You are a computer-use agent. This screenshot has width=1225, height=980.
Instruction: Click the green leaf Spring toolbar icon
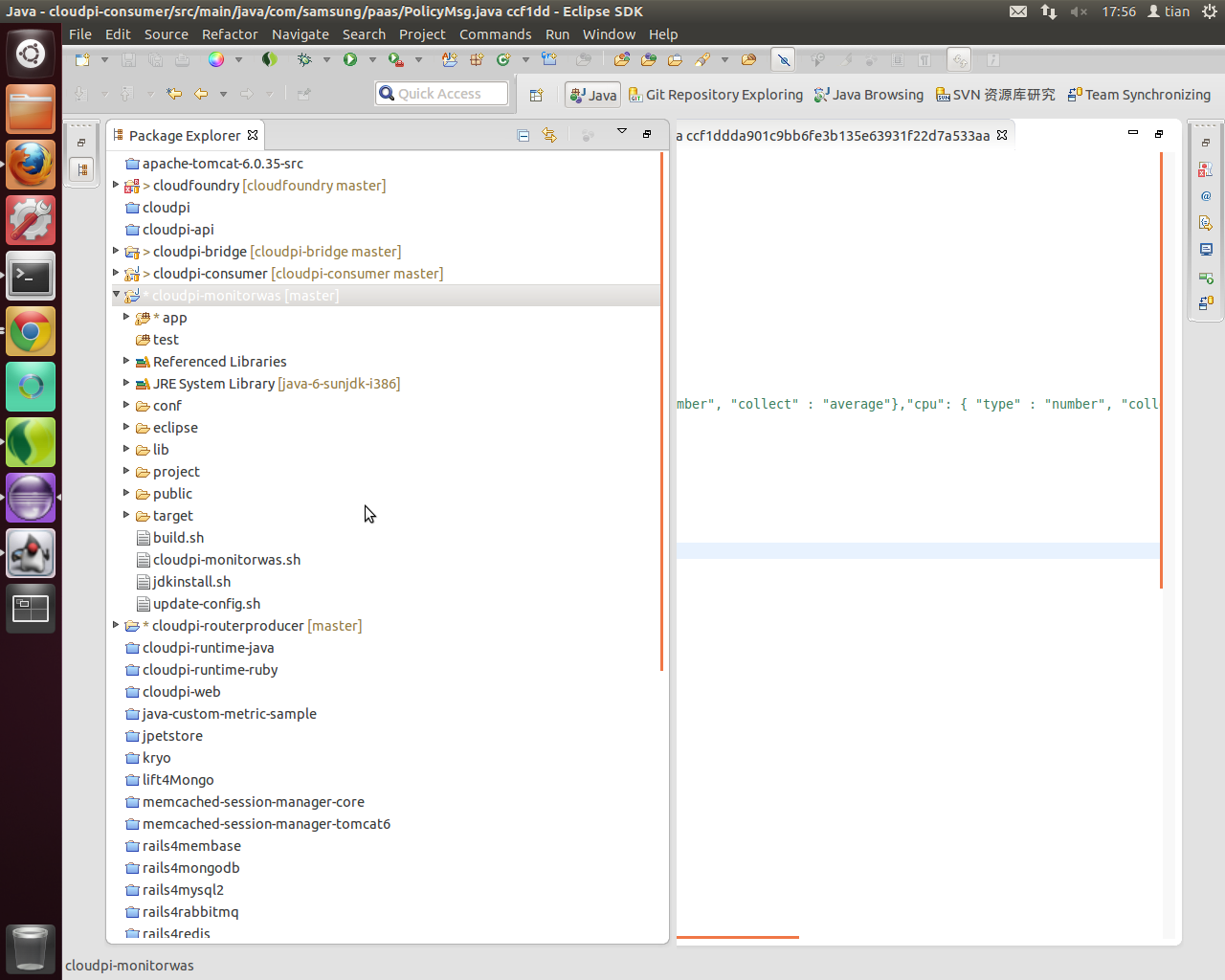coord(270,59)
